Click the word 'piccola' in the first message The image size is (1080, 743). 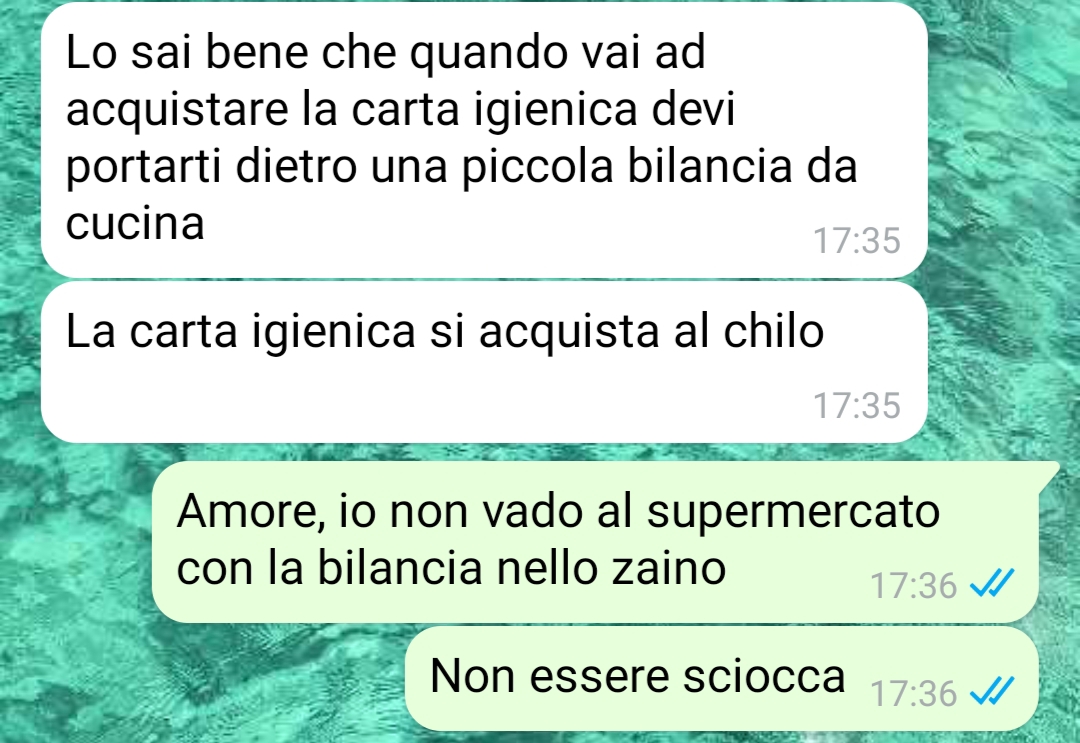click(537, 167)
